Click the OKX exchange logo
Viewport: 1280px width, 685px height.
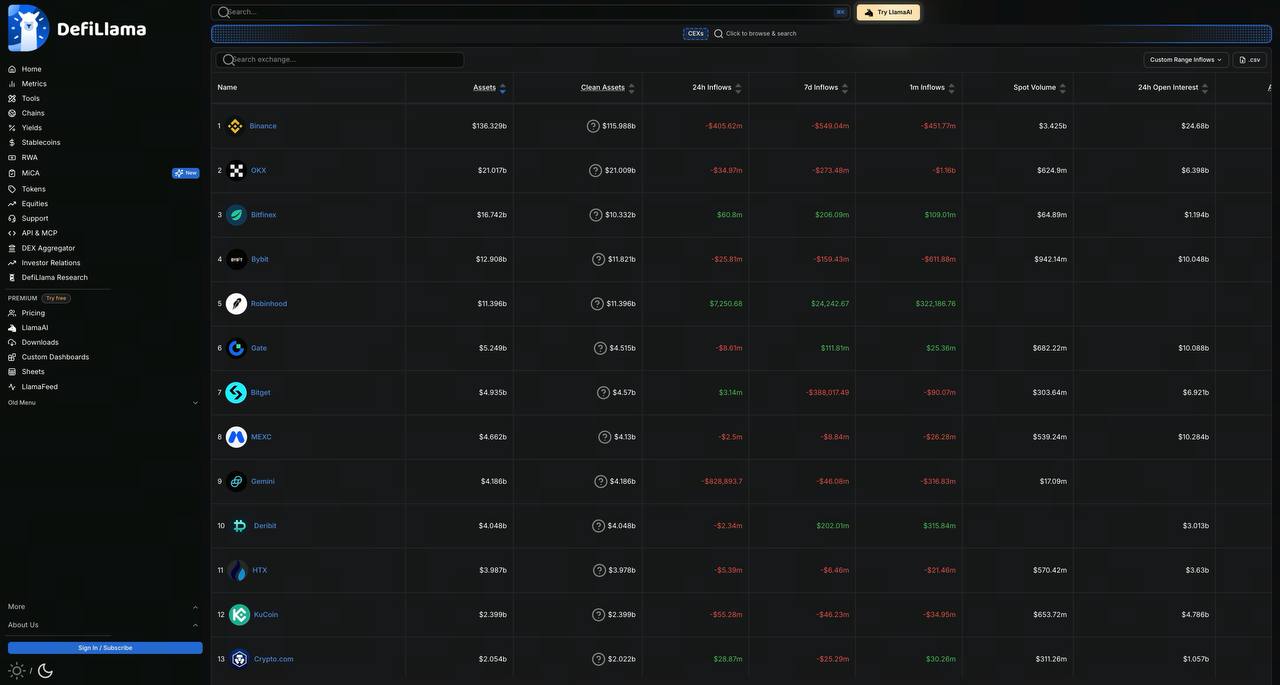pyautogui.click(x=236, y=171)
